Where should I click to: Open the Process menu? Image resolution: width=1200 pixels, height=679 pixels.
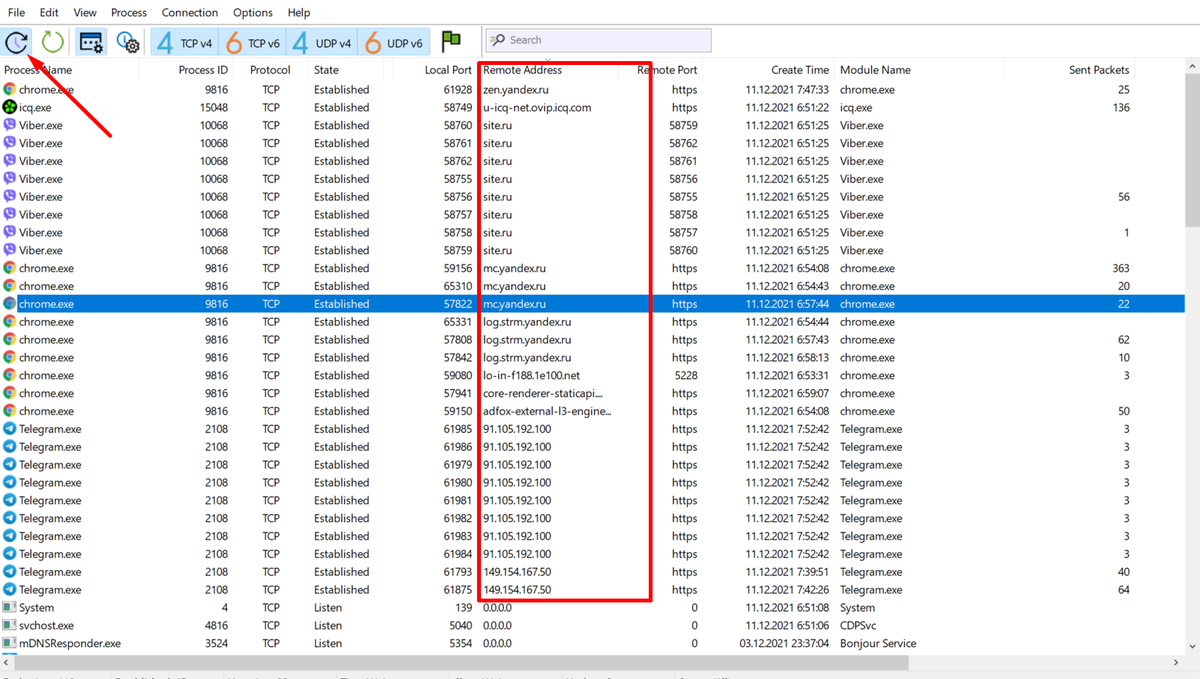click(129, 13)
